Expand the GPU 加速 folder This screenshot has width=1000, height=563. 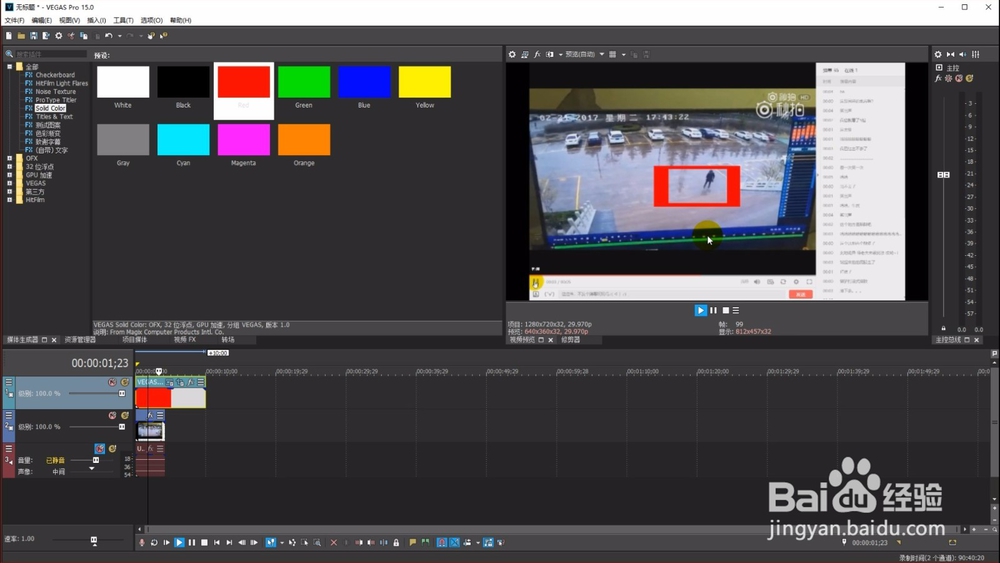pos(10,175)
